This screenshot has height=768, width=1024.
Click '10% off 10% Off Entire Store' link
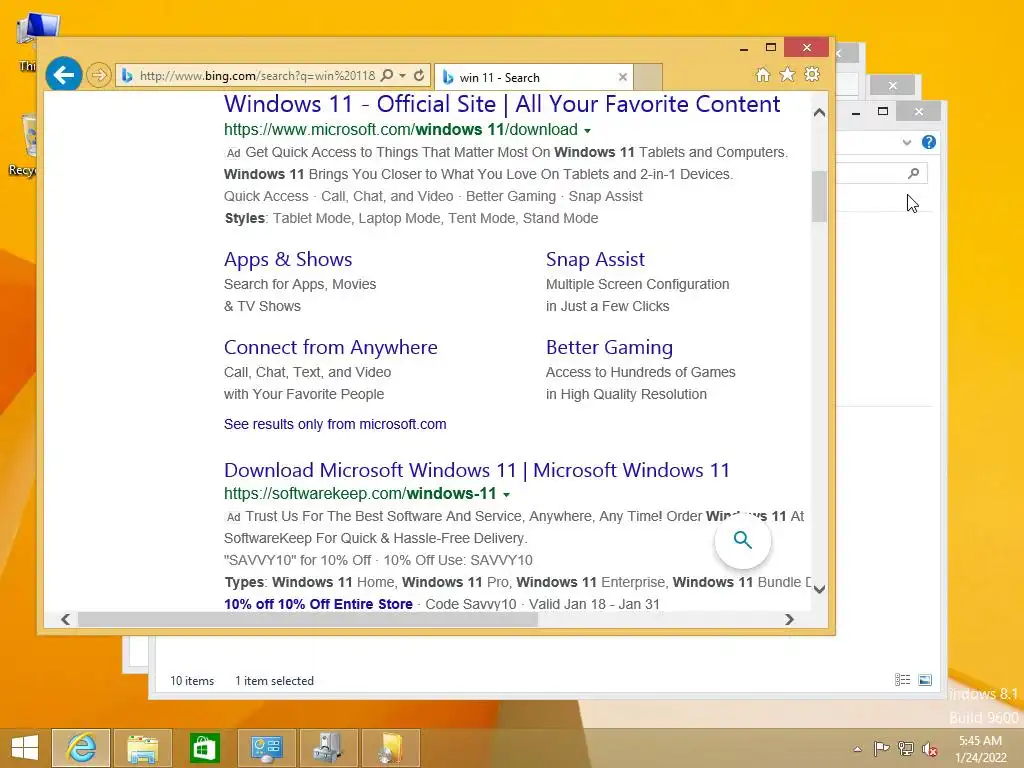click(x=318, y=604)
